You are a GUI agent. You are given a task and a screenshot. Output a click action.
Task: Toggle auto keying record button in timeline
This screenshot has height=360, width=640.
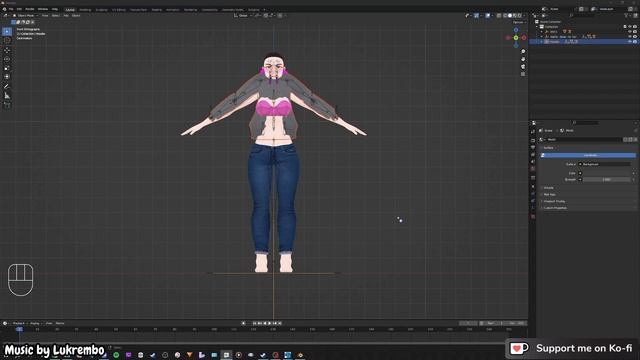pyautogui.click(x=244, y=323)
